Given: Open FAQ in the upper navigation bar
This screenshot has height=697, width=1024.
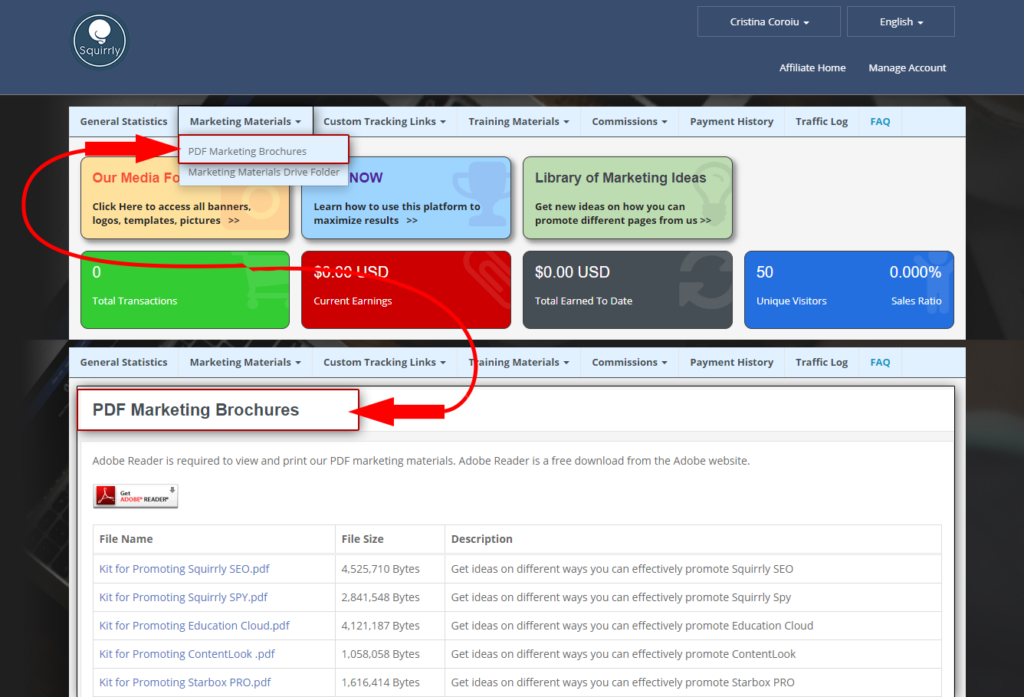Looking at the screenshot, I should [x=880, y=122].
